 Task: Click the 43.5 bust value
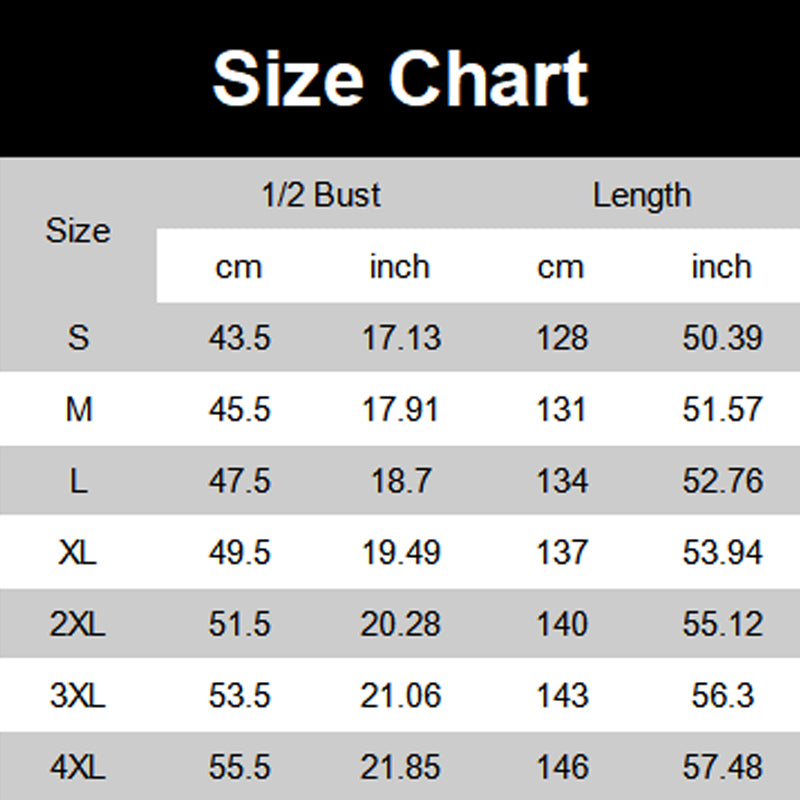(239, 338)
